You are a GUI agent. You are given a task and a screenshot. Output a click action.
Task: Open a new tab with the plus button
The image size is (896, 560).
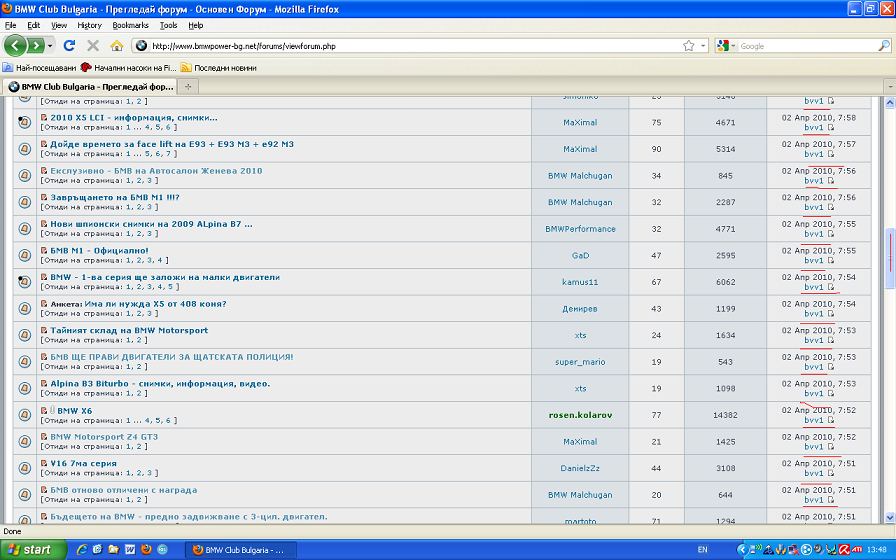pos(187,86)
